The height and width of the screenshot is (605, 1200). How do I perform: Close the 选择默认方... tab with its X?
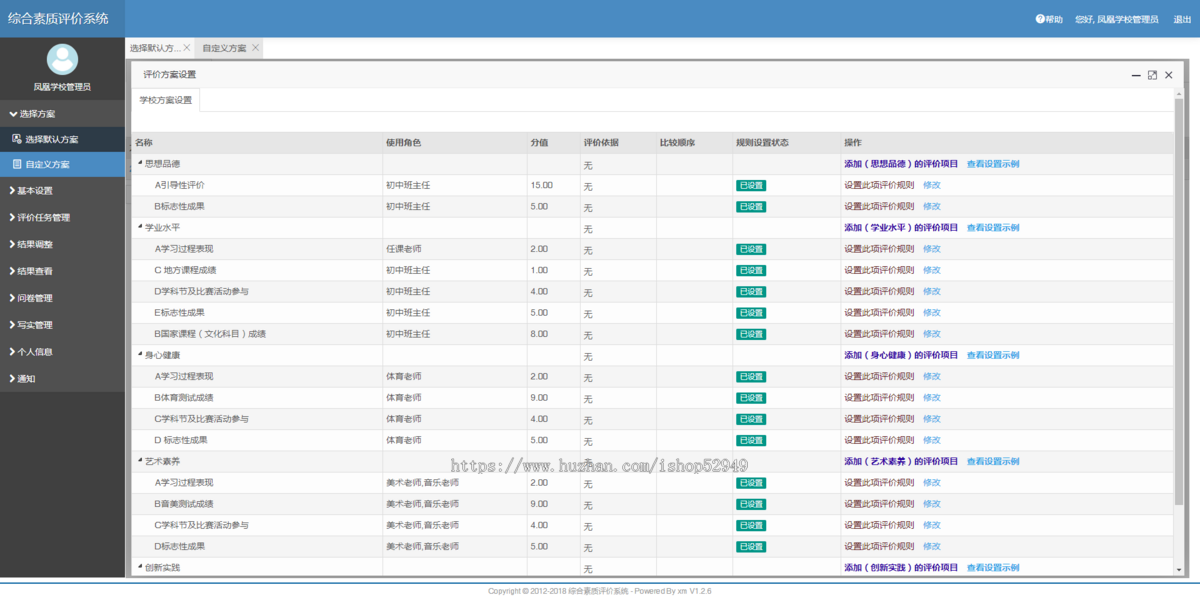(x=186, y=48)
